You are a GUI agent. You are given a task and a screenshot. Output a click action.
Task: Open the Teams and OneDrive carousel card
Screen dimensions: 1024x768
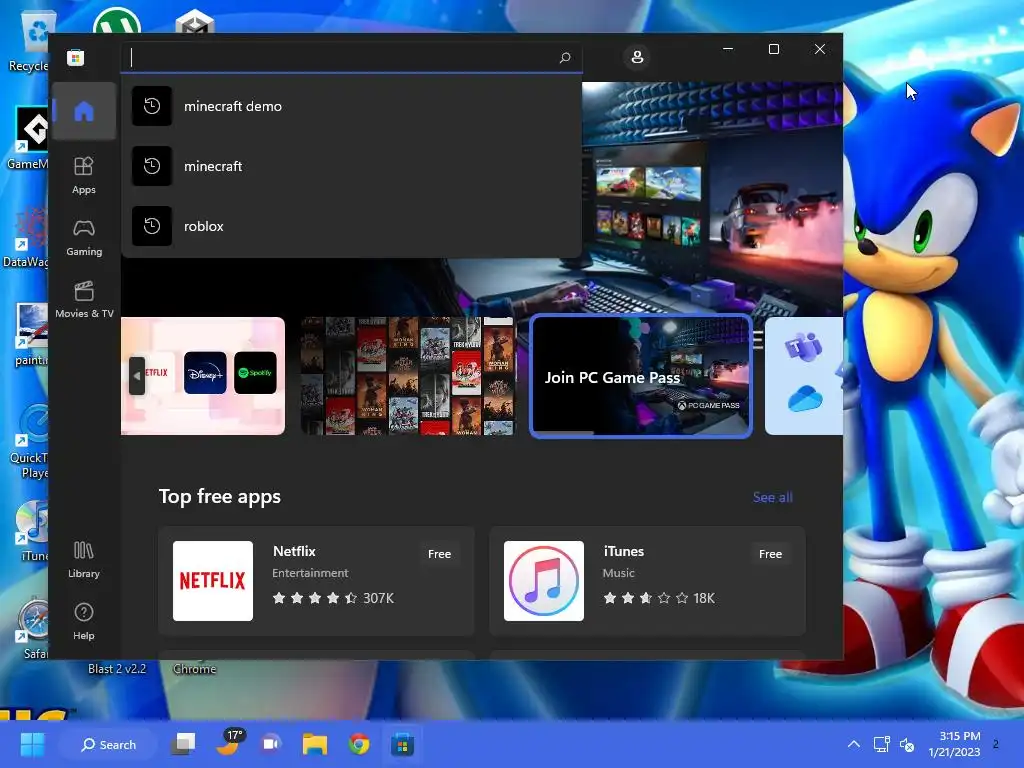pyautogui.click(x=804, y=376)
